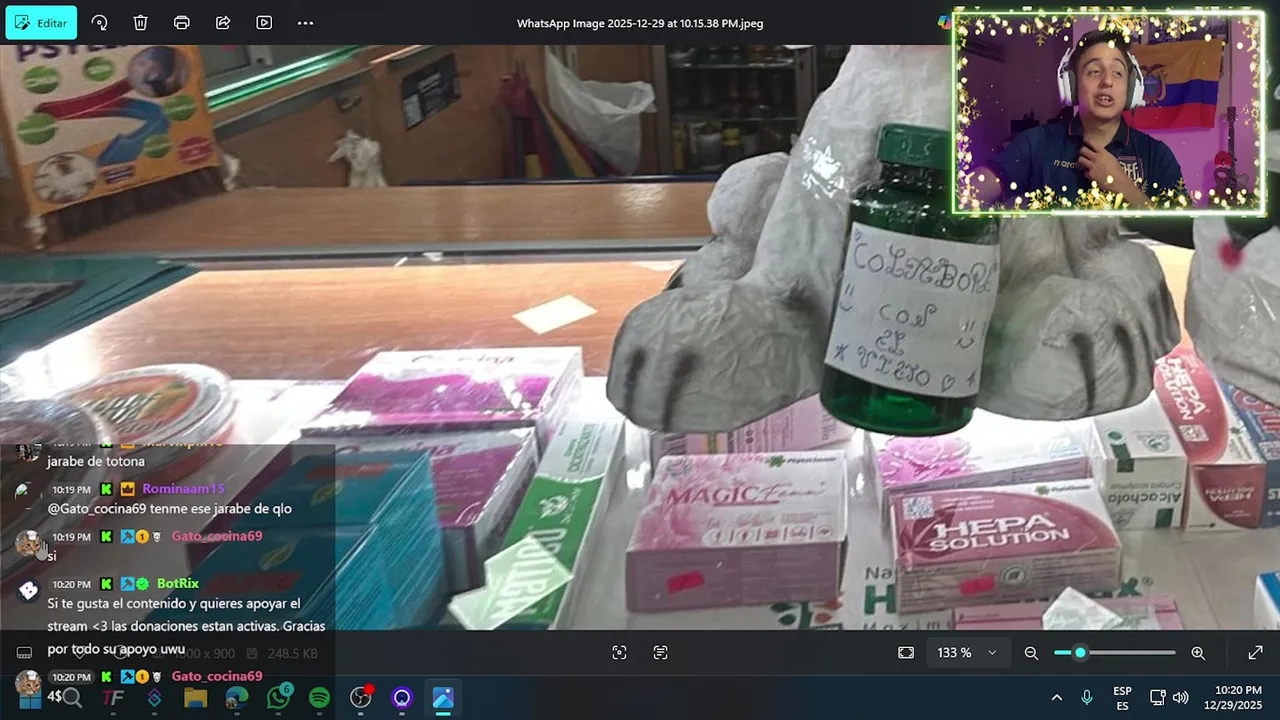
Task: Click Gato_cocina69 username at 10:20 PM
Action: pos(217,676)
